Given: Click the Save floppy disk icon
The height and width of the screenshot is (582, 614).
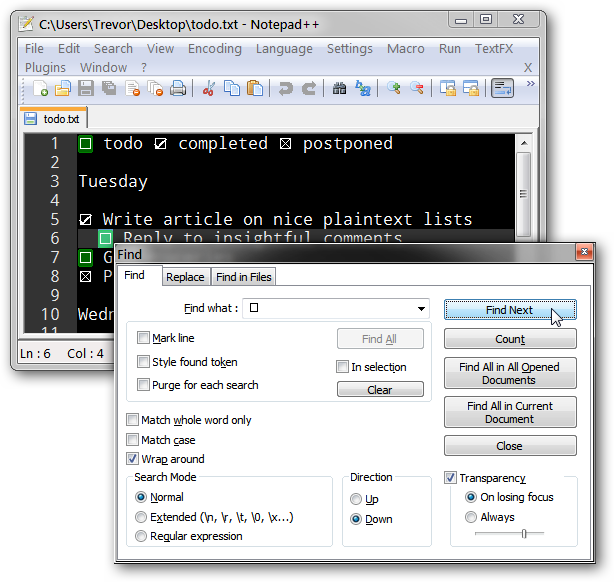Looking at the screenshot, I should pos(86,88).
